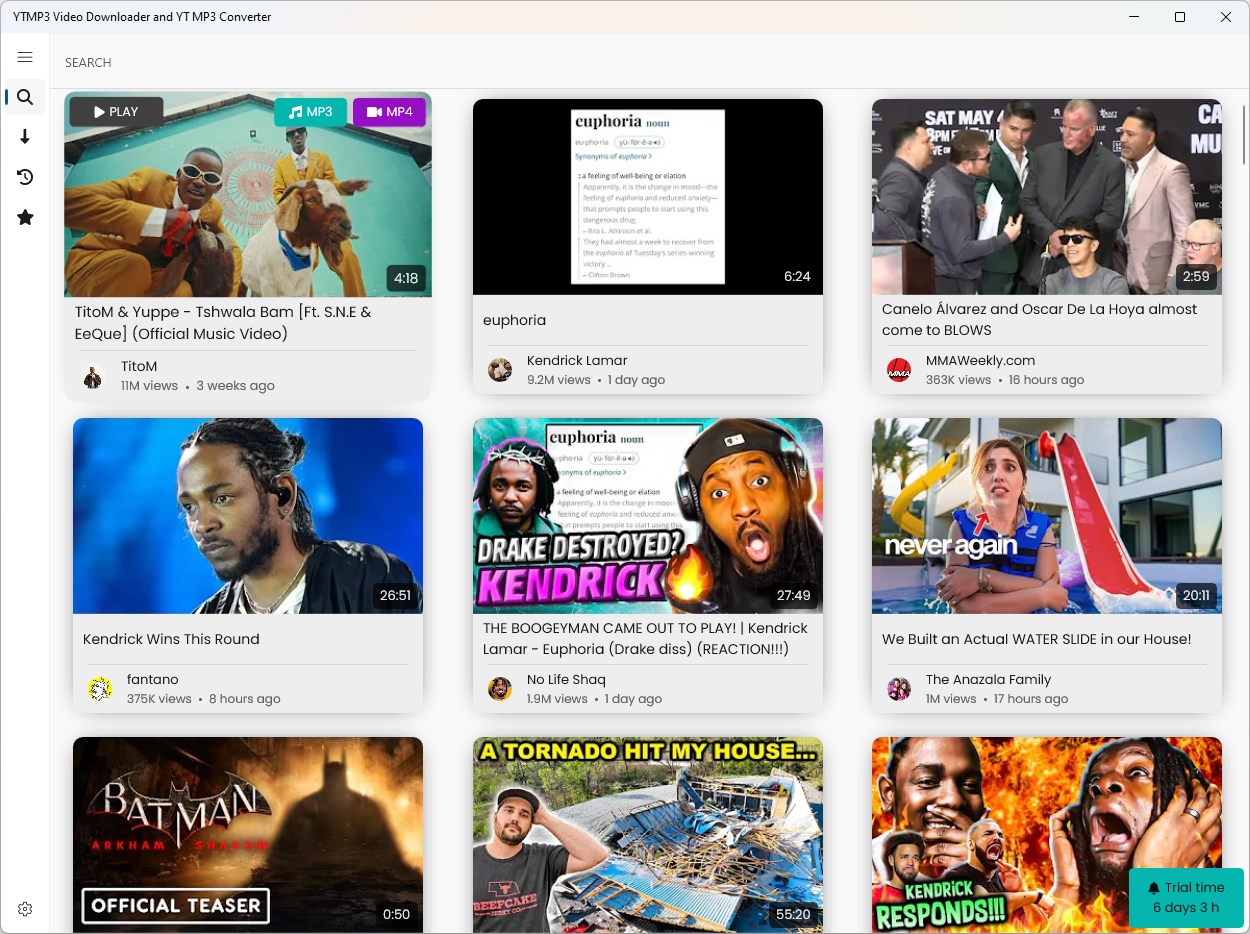Click the 4:18 duration badge
The image size is (1250, 934).
tap(406, 278)
